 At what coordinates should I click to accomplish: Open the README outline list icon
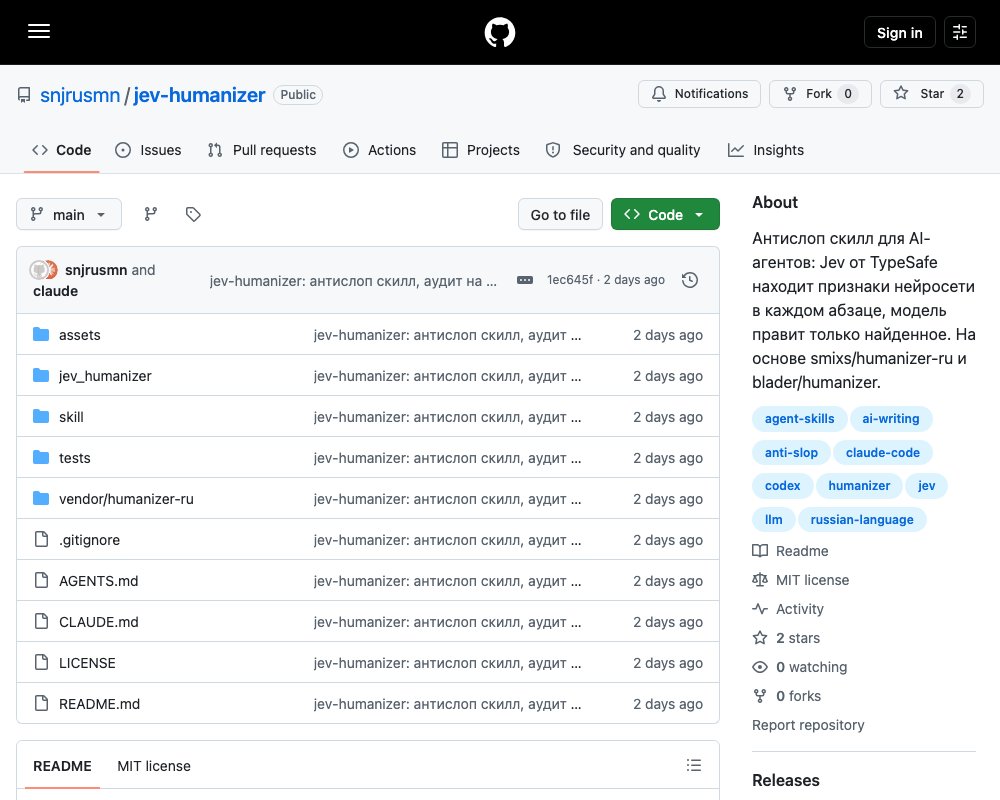point(694,765)
